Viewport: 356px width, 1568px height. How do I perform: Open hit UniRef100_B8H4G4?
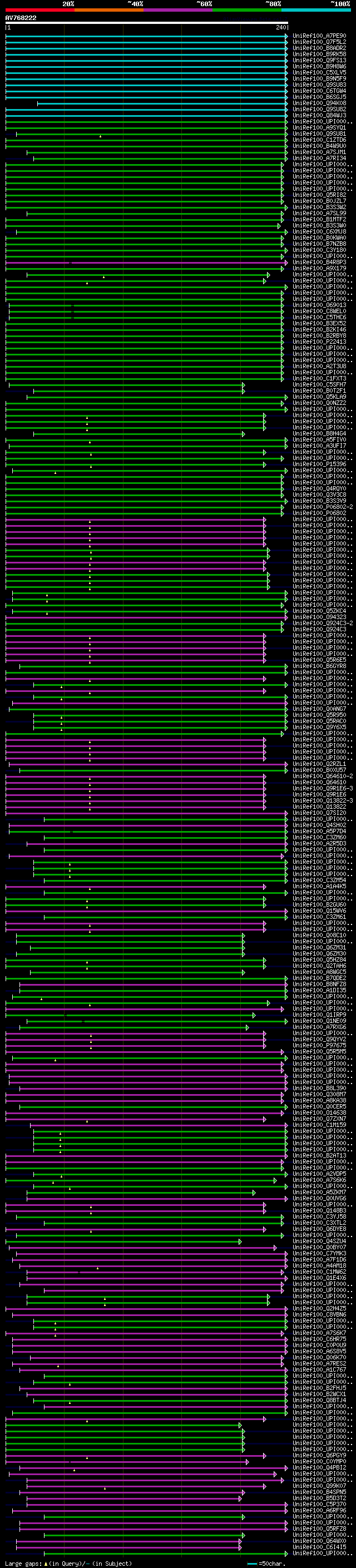pyautogui.click(x=319, y=434)
